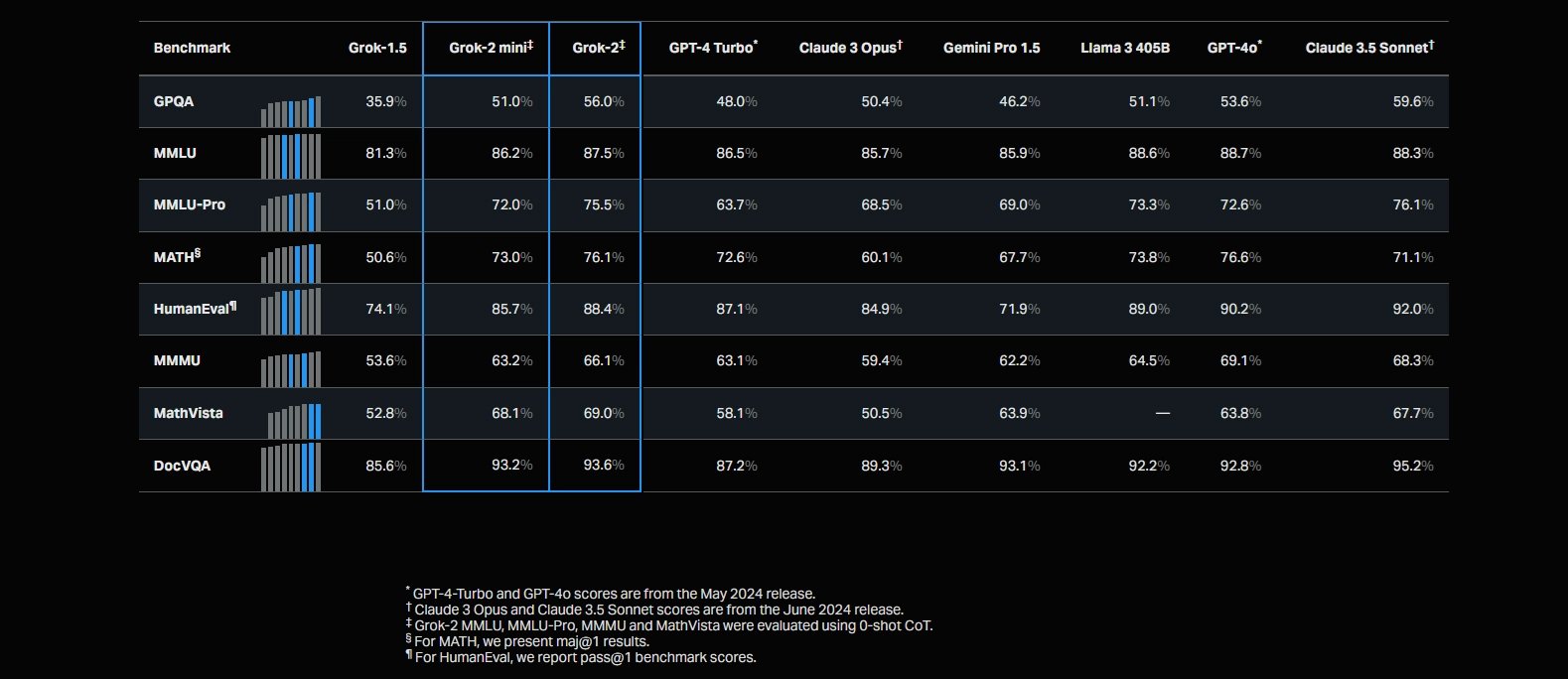Select the GPT-4 Turbo column header

(713, 48)
